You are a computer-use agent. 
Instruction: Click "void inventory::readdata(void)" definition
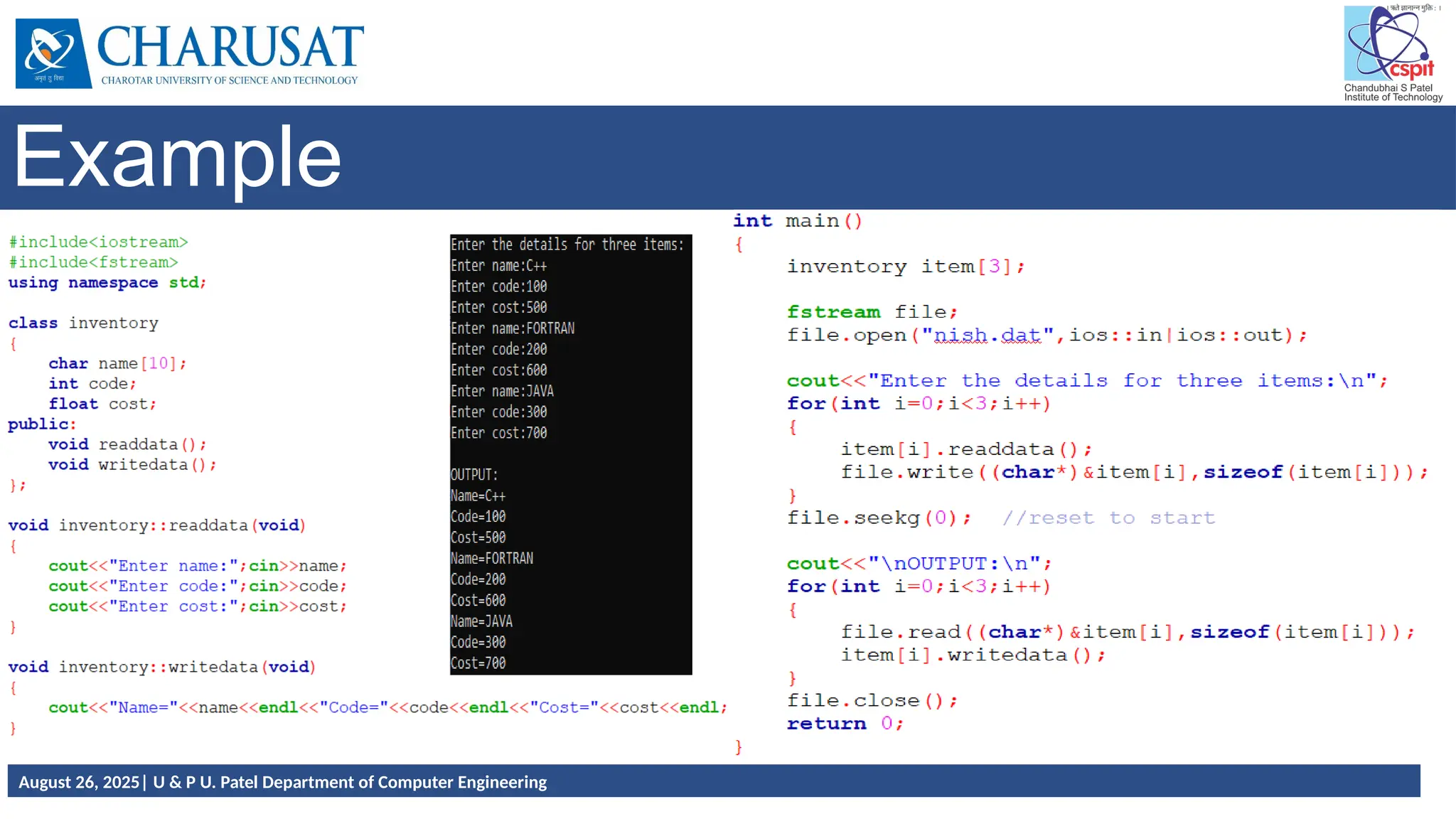point(157,525)
